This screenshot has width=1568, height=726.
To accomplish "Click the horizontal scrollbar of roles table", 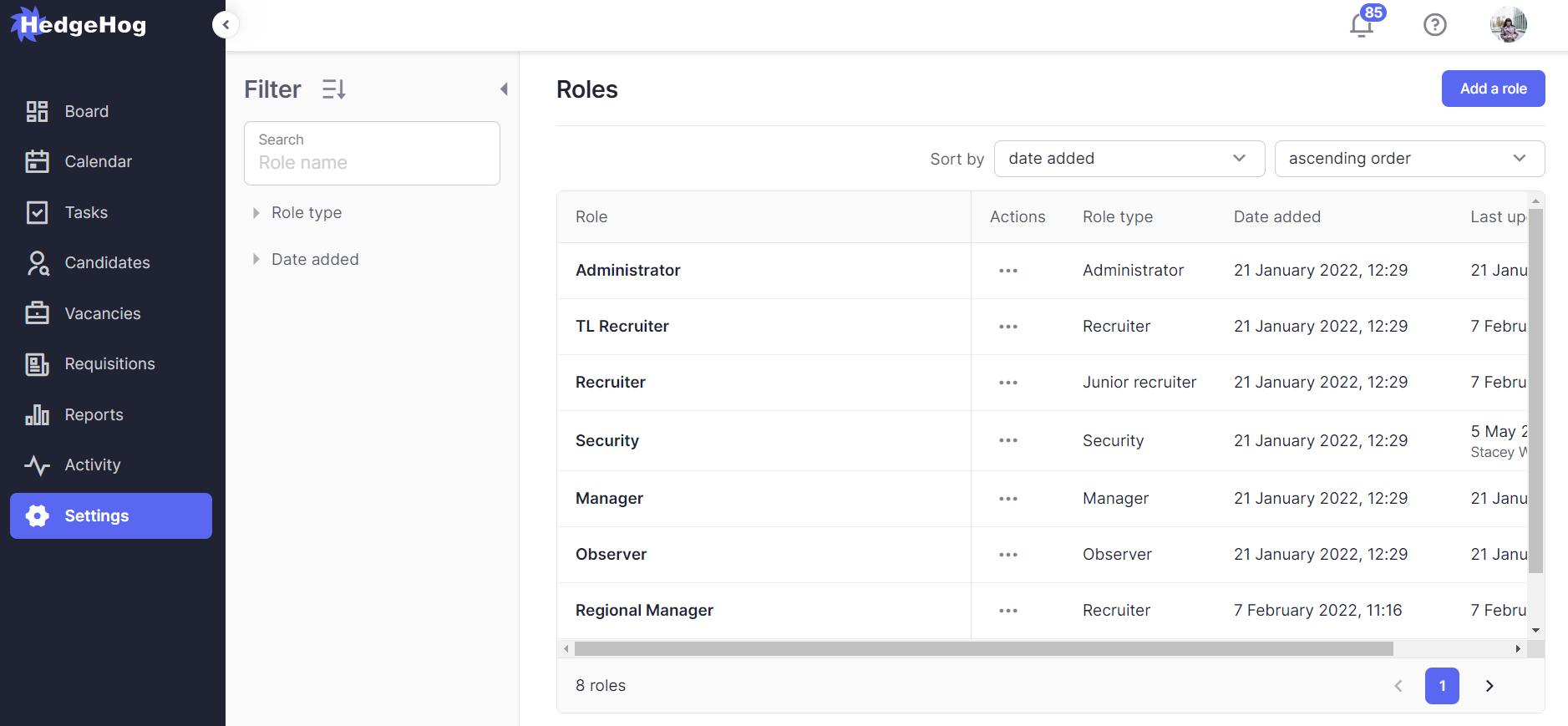I will 983,649.
